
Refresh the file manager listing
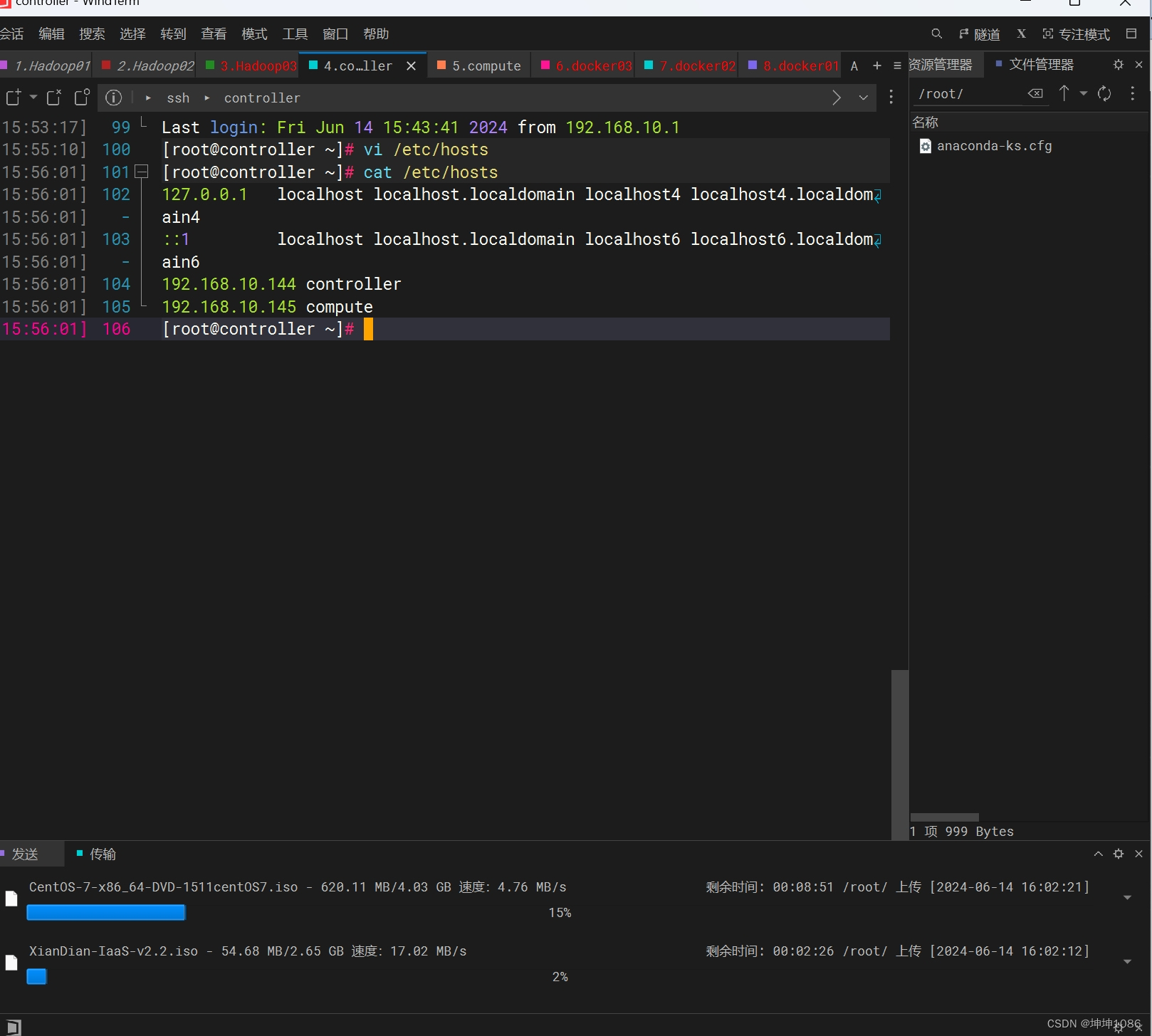coord(1104,93)
